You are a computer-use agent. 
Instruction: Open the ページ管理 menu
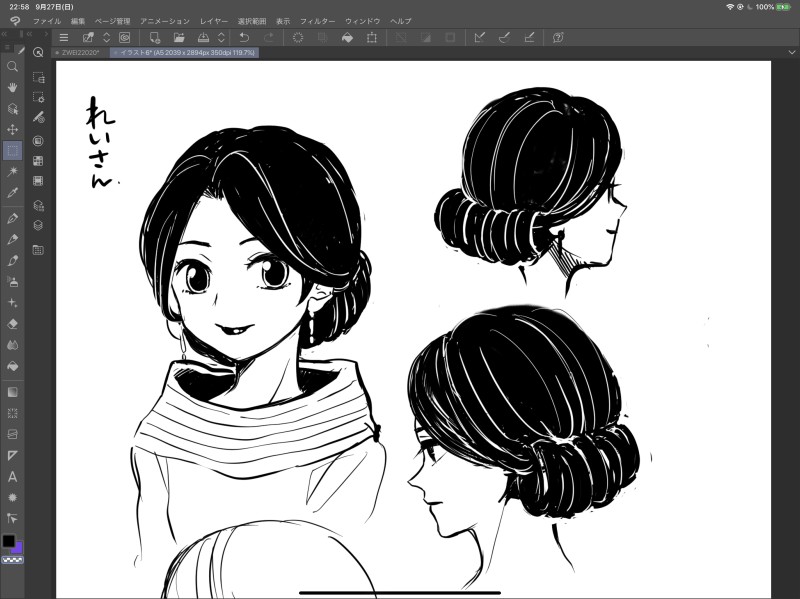pyautogui.click(x=113, y=21)
